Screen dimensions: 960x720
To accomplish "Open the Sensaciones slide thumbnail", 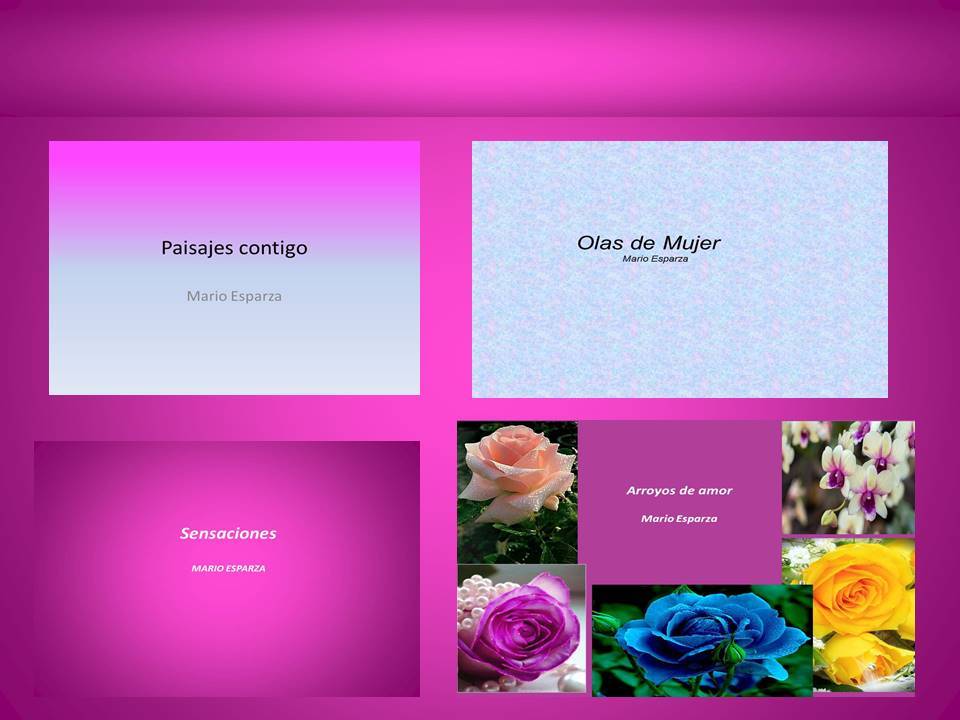I will [227, 569].
